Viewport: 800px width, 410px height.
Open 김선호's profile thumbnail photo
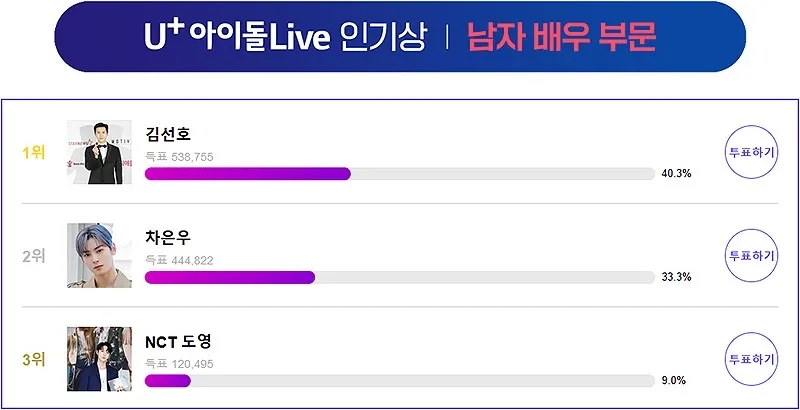[99, 152]
